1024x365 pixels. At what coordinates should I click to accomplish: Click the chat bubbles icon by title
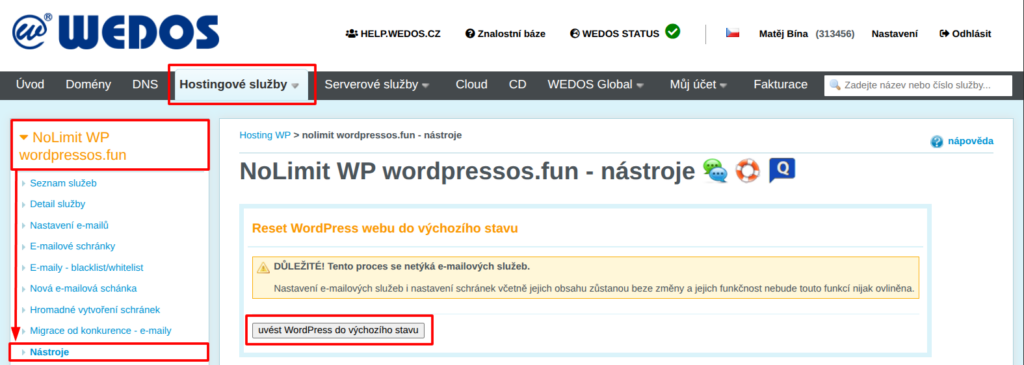coord(714,171)
